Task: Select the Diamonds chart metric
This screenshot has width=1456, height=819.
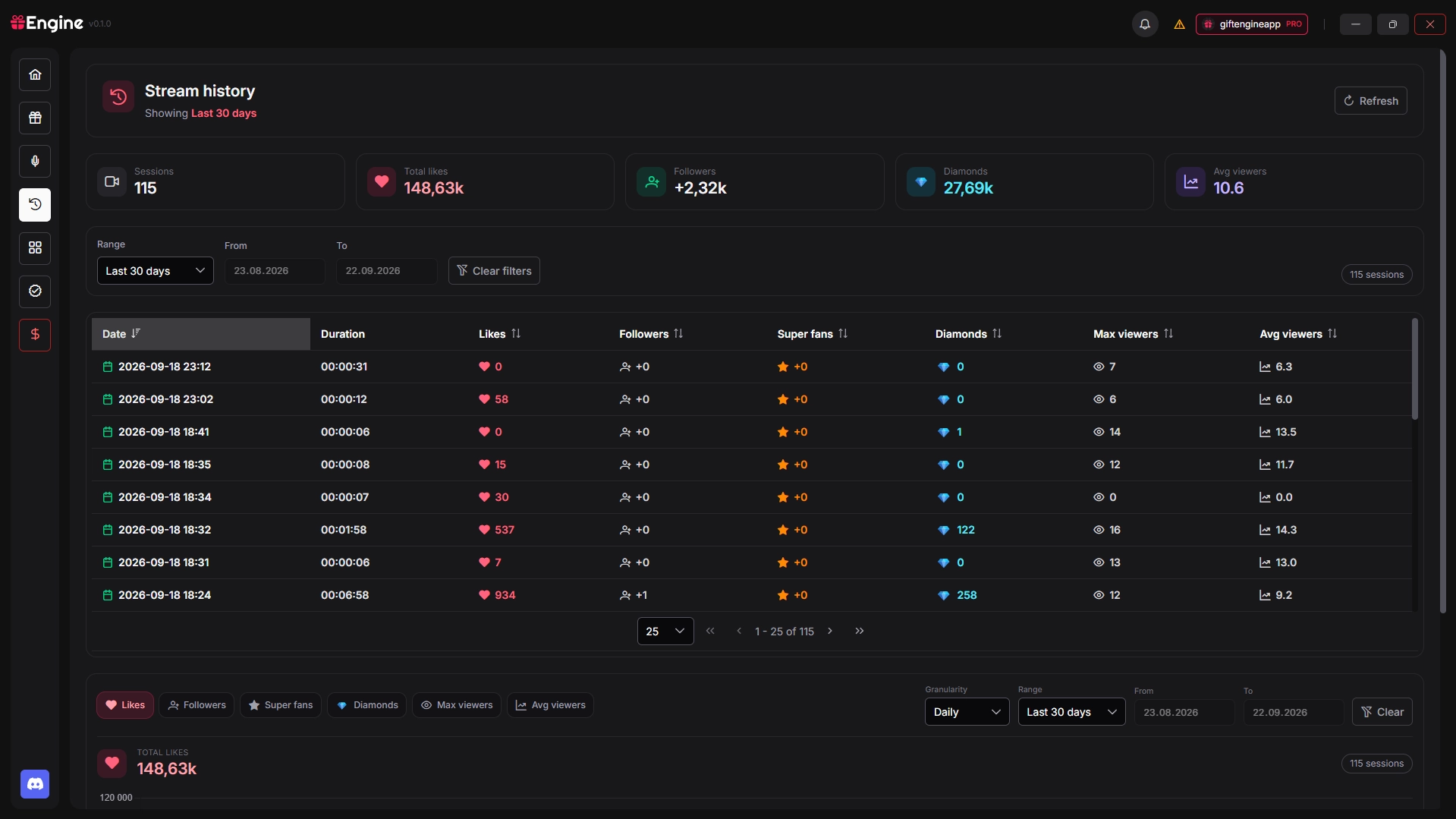Action: pos(367,705)
